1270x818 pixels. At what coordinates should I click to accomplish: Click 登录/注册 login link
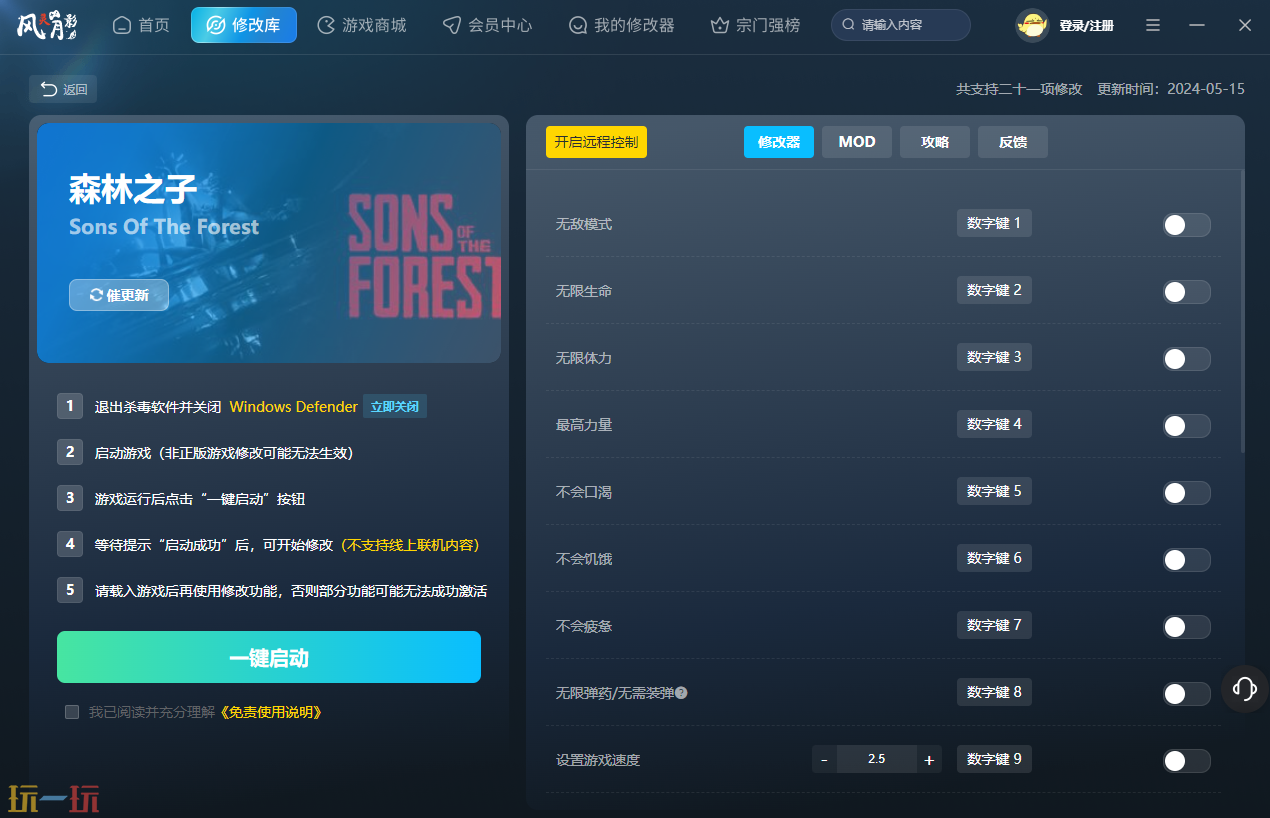(1086, 25)
